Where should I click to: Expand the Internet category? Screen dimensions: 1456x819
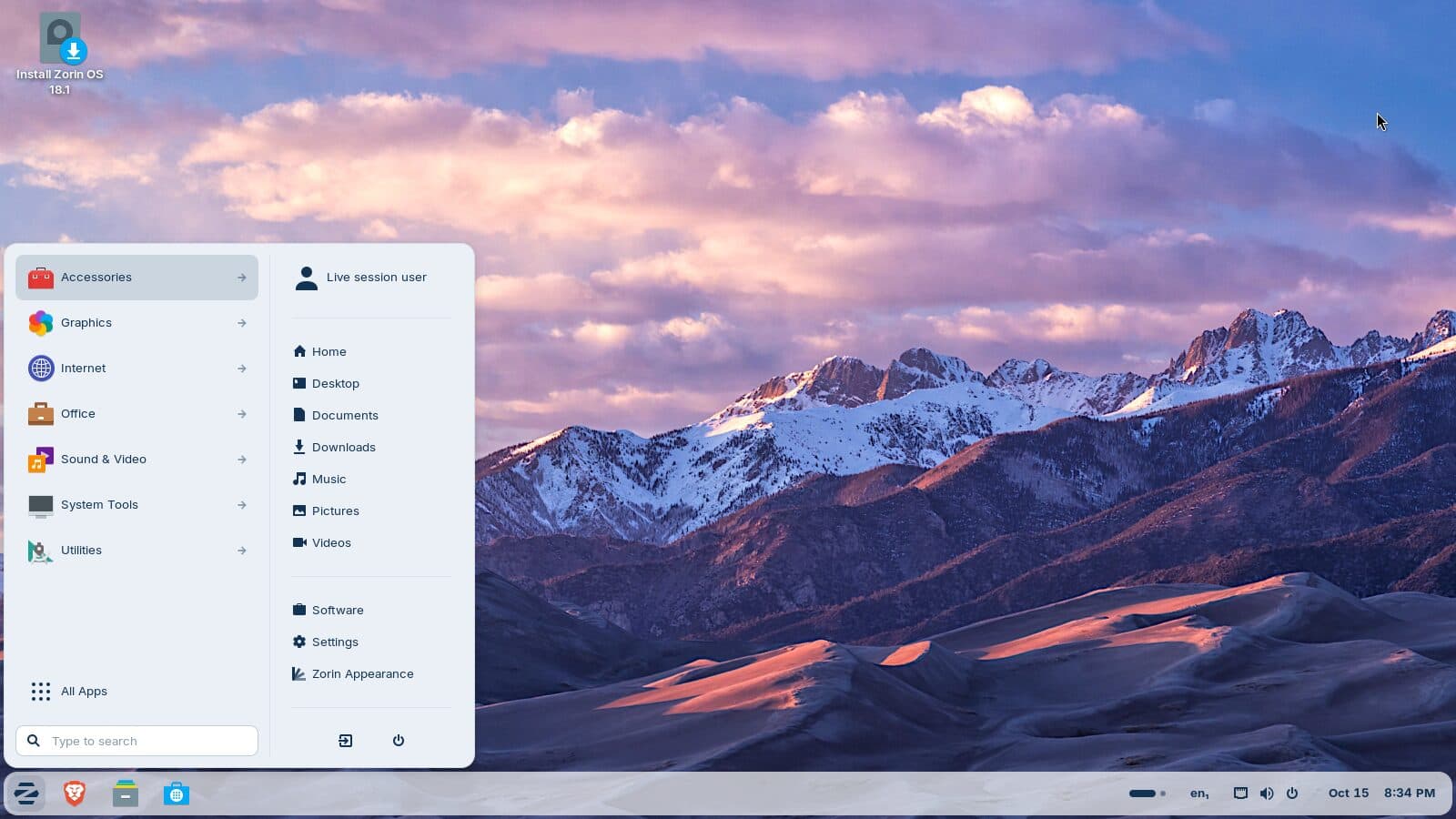tap(136, 369)
